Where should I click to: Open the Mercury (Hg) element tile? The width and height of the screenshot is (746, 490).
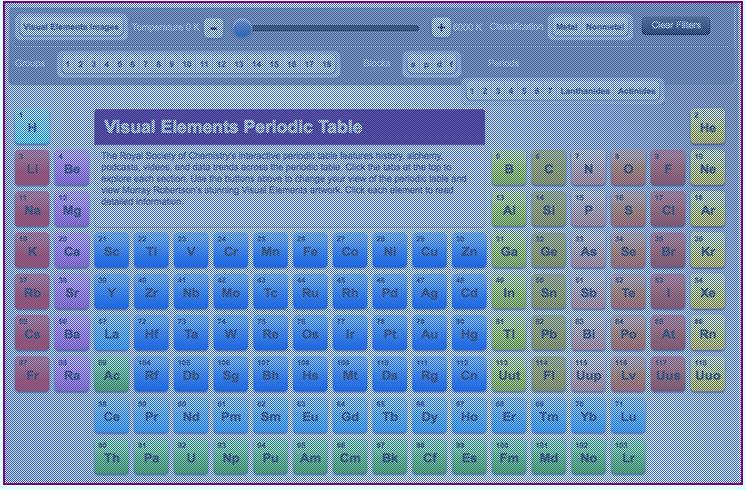[469, 334]
